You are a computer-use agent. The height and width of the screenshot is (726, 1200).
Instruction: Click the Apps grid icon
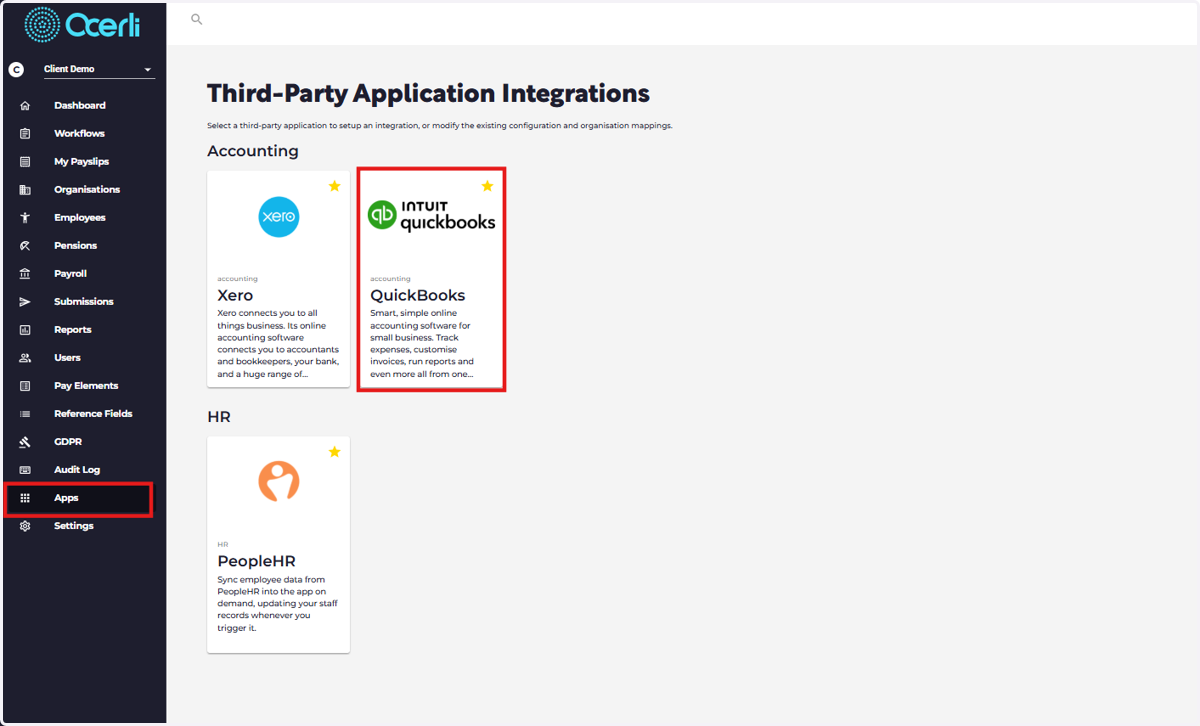click(x=25, y=498)
